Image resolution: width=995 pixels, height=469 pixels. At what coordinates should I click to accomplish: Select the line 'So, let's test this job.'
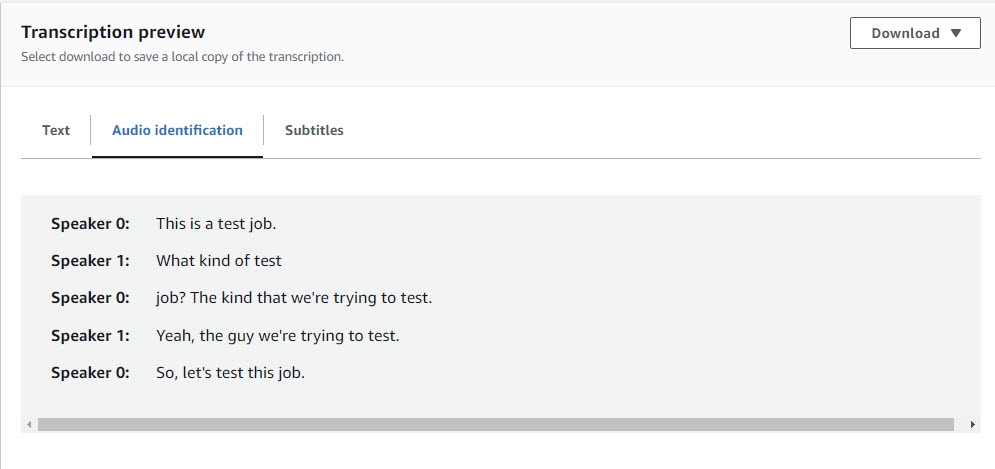231,373
